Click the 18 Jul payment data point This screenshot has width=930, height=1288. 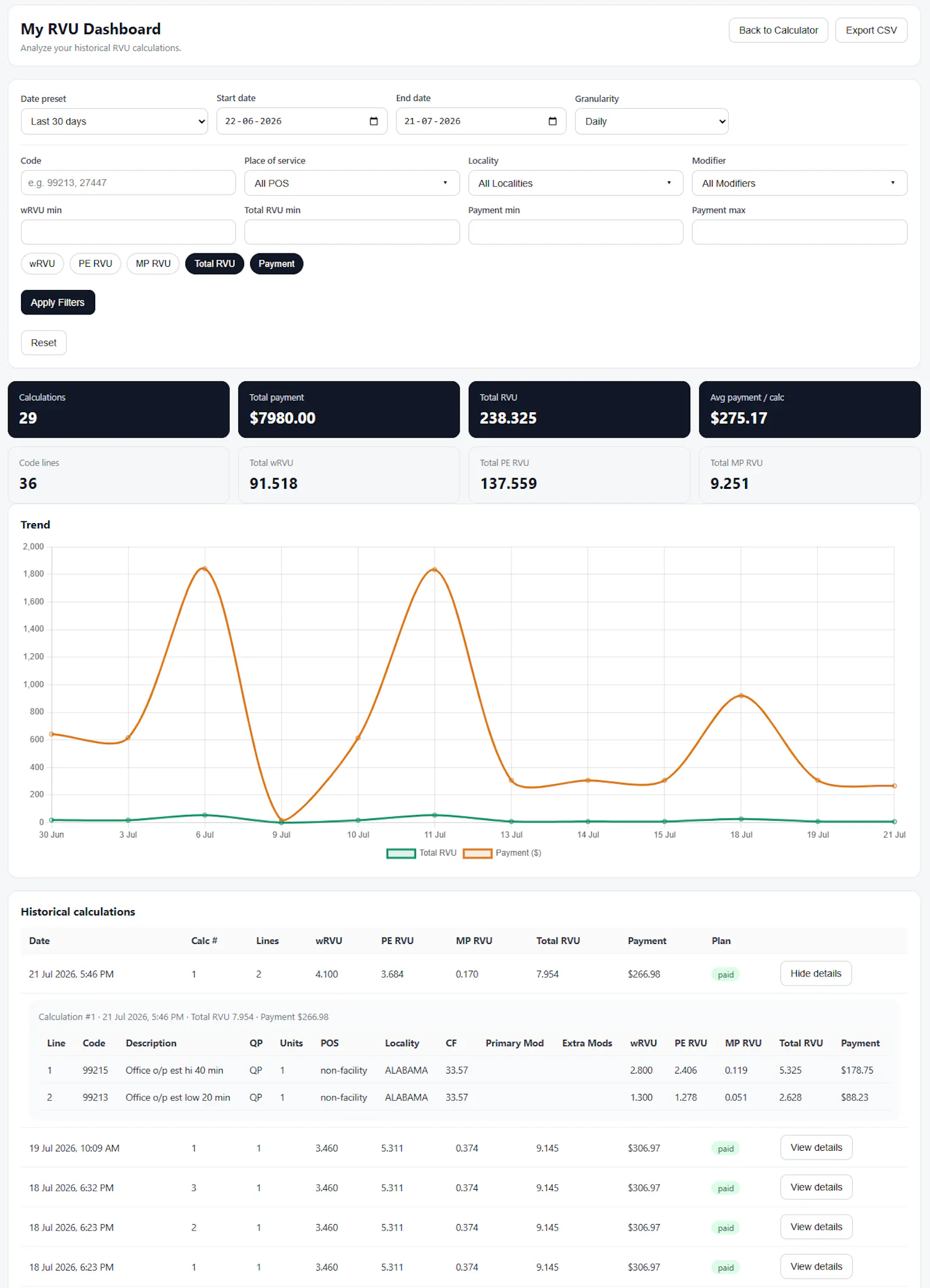tap(741, 696)
